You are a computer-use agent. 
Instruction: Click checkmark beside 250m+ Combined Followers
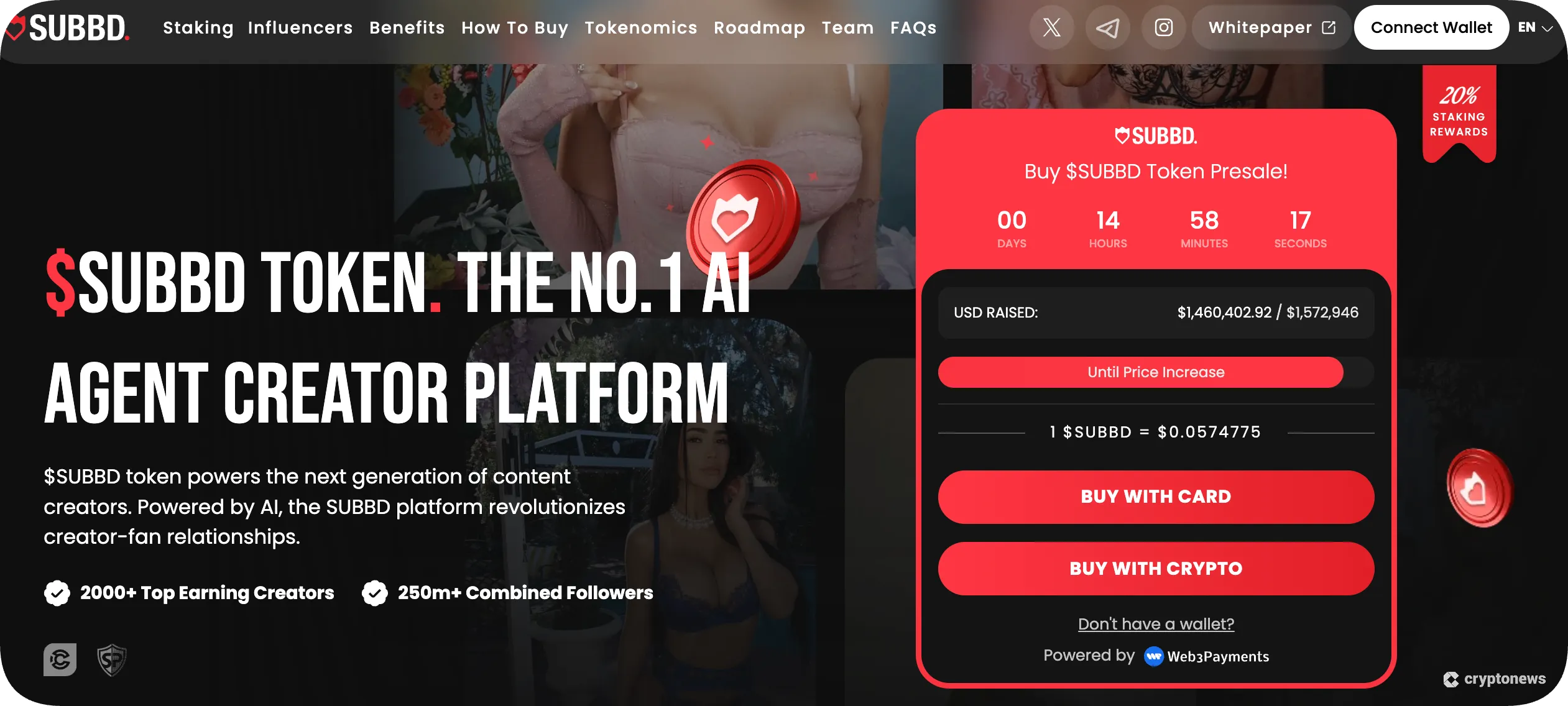point(375,593)
